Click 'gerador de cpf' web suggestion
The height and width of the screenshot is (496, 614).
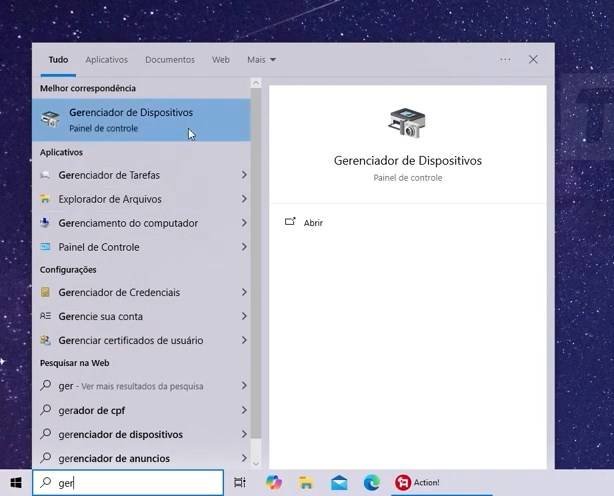(x=141, y=410)
